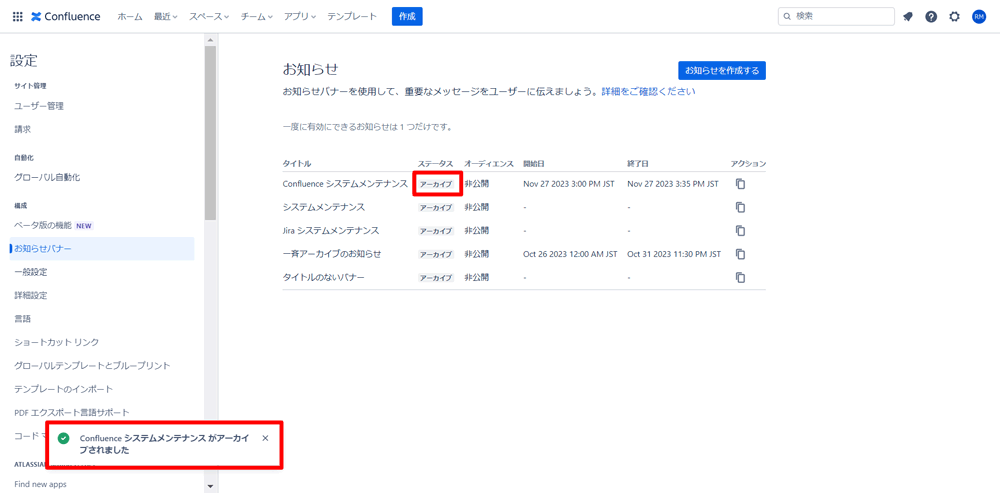
Task: Copy the タイトルのないバナー announcement
Action: click(x=740, y=278)
